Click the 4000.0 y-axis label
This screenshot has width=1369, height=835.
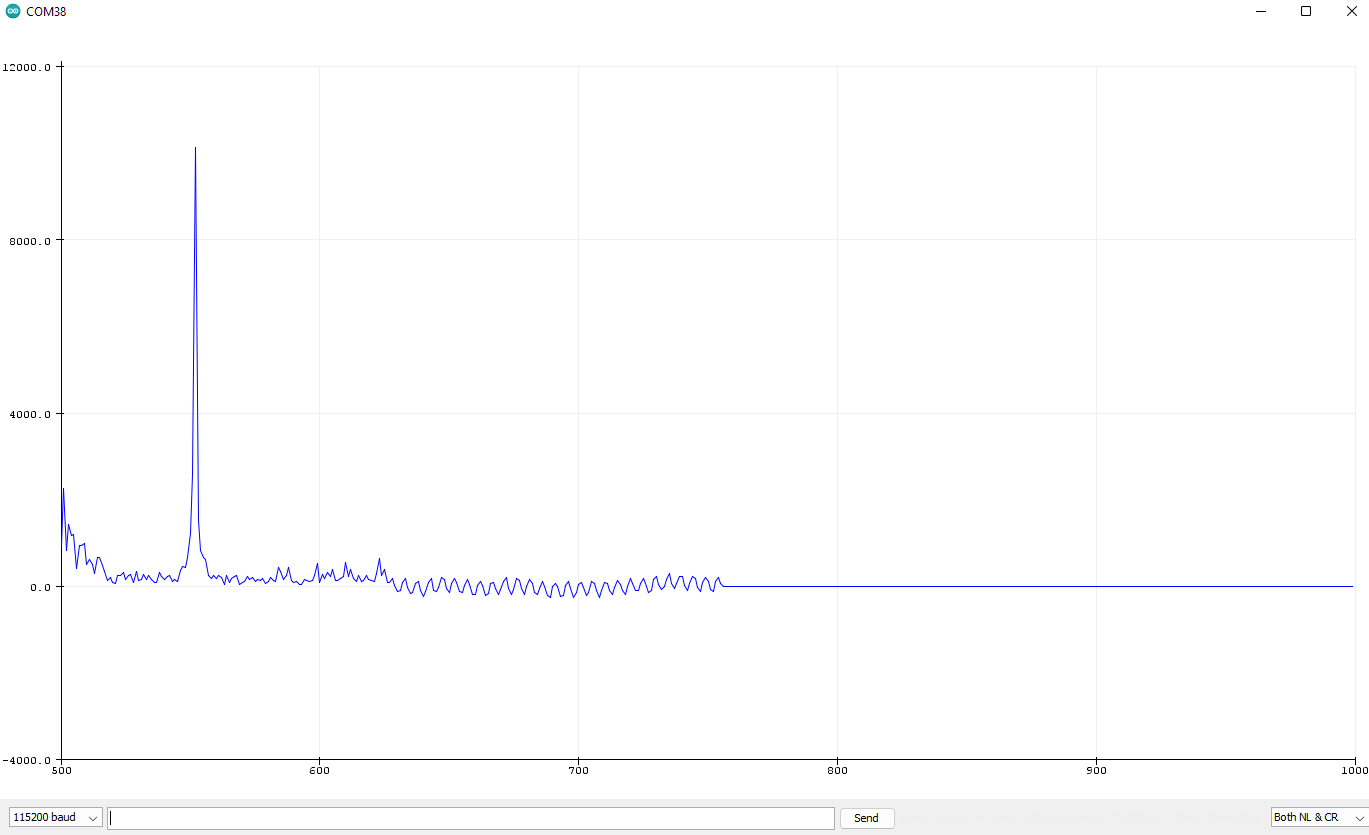click(31, 414)
